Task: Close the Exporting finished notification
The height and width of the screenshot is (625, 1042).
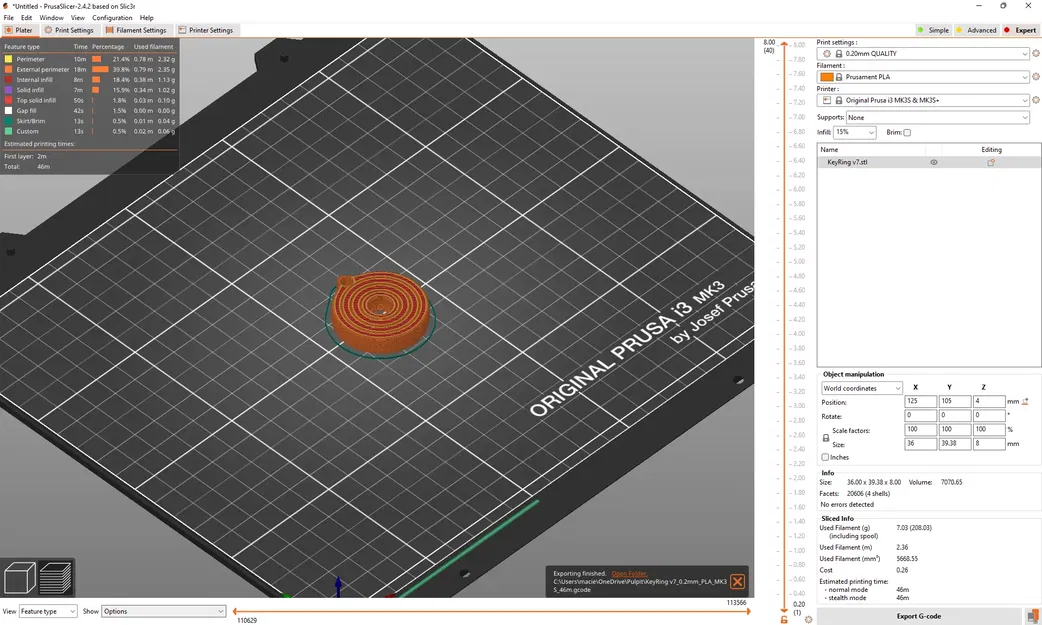Action: tap(738, 582)
